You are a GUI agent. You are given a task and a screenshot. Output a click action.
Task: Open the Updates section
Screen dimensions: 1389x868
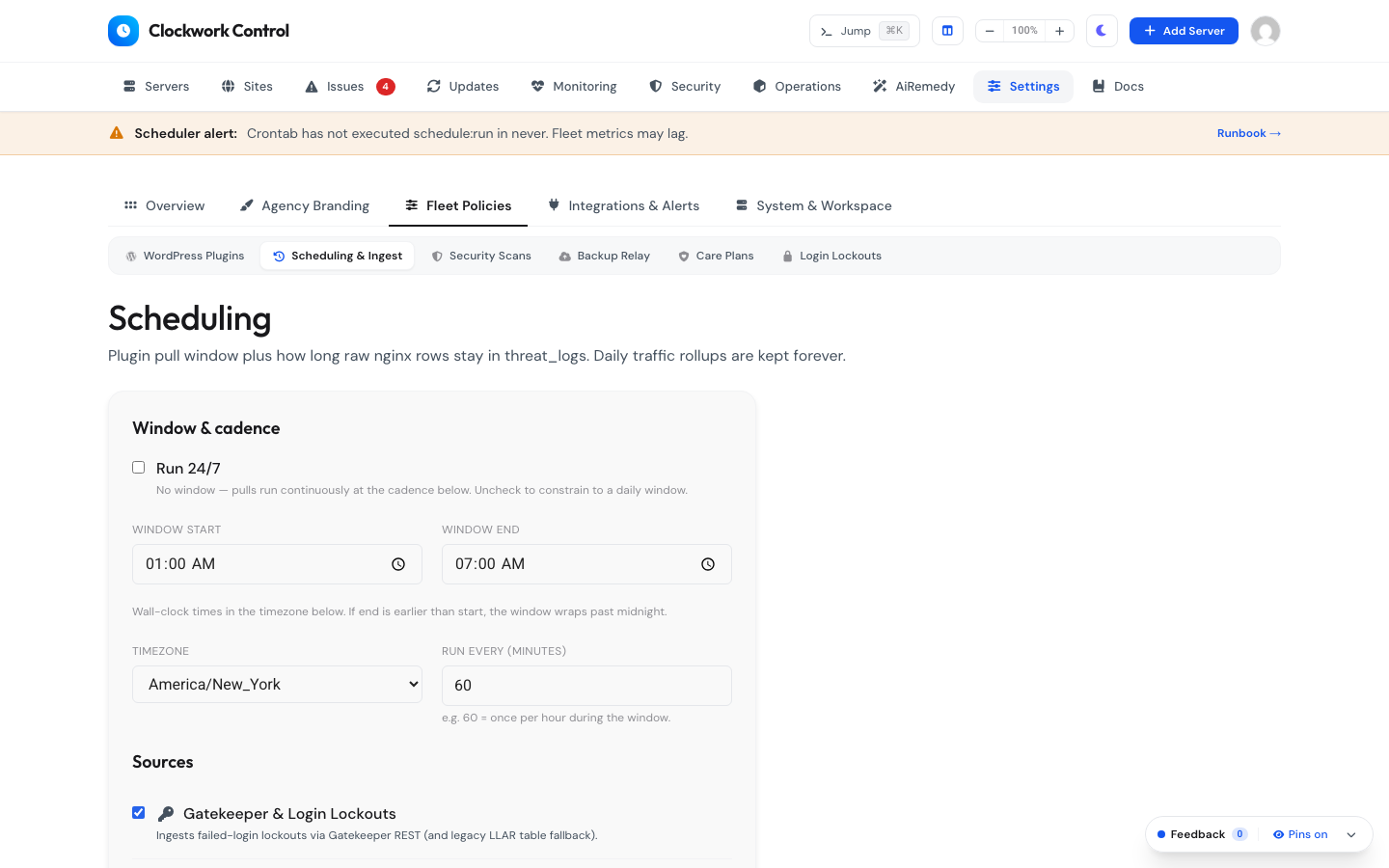pos(463,87)
